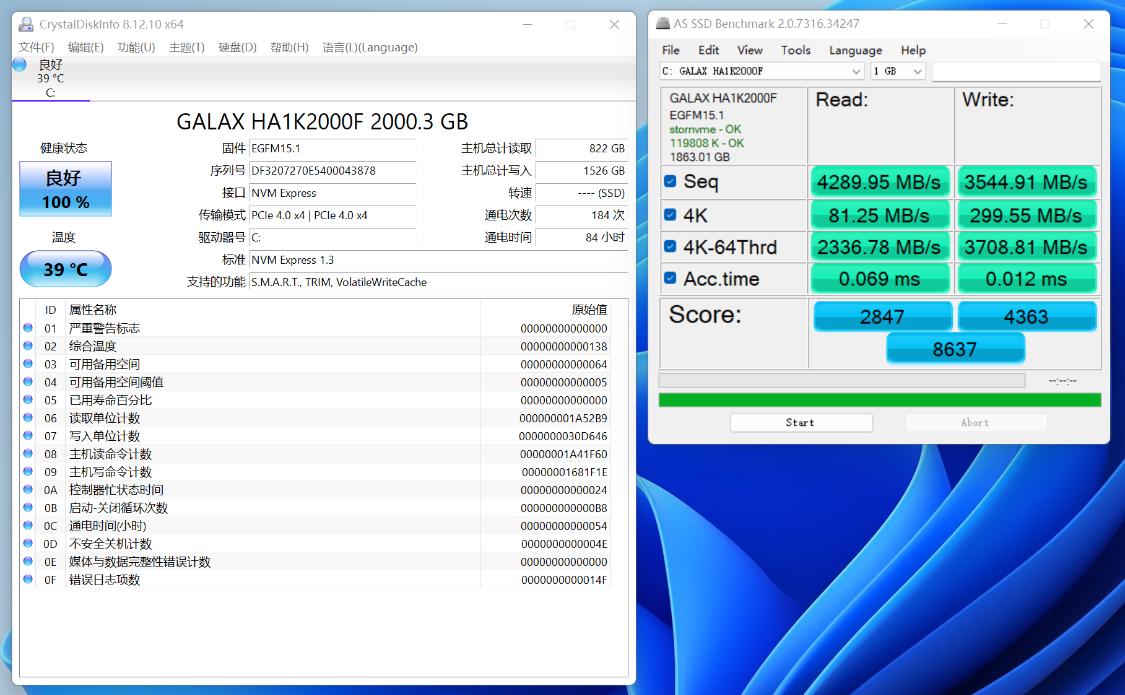Toggle the Acc.time test checkbox
This screenshot has height=695, width=1125.
[670, 278]
